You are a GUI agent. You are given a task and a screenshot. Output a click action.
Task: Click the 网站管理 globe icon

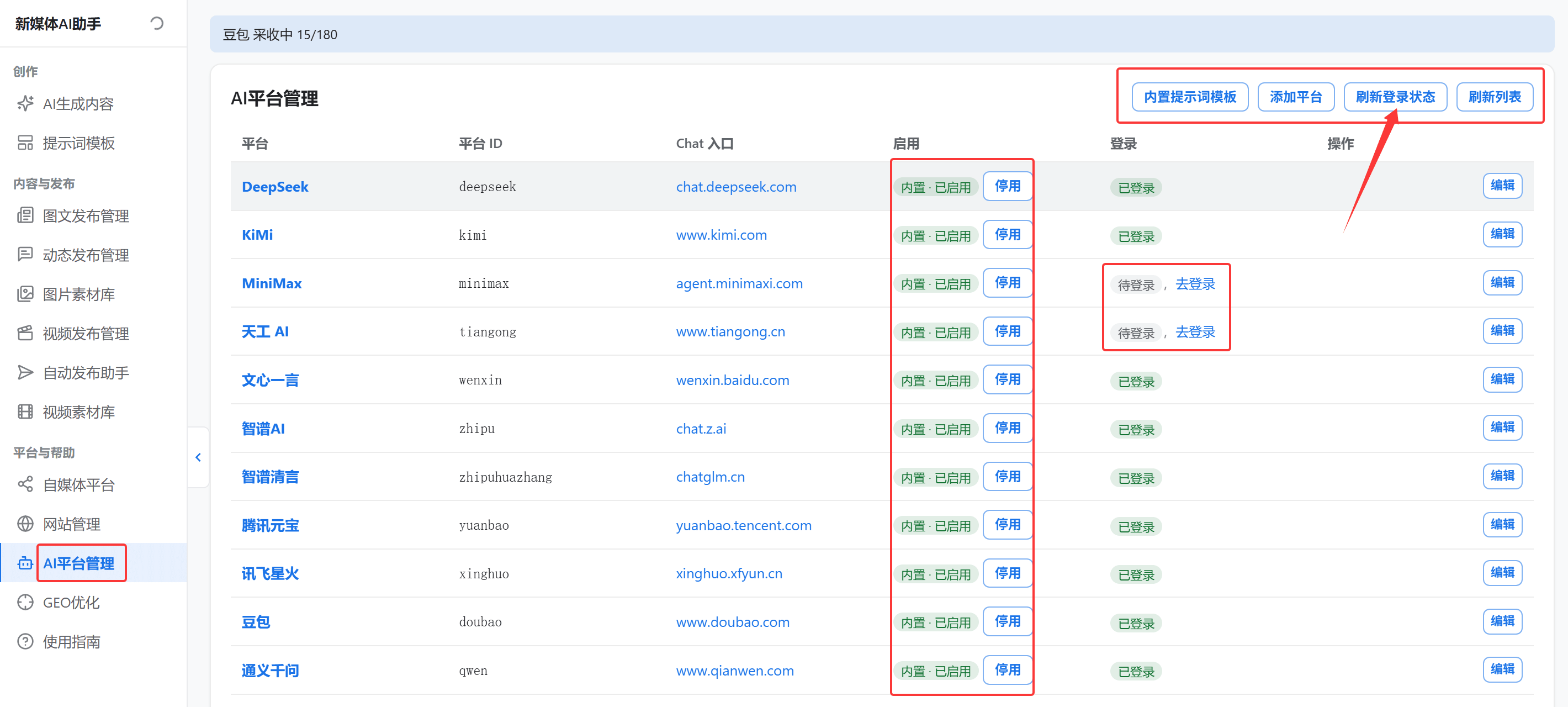(x=25, y=524)
